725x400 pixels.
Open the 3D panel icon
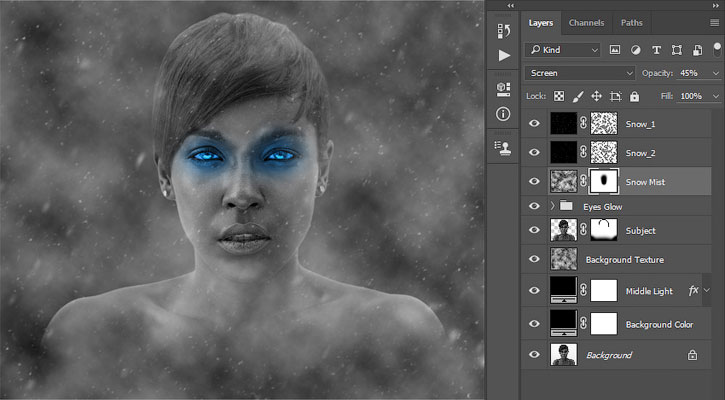[504, 89]
